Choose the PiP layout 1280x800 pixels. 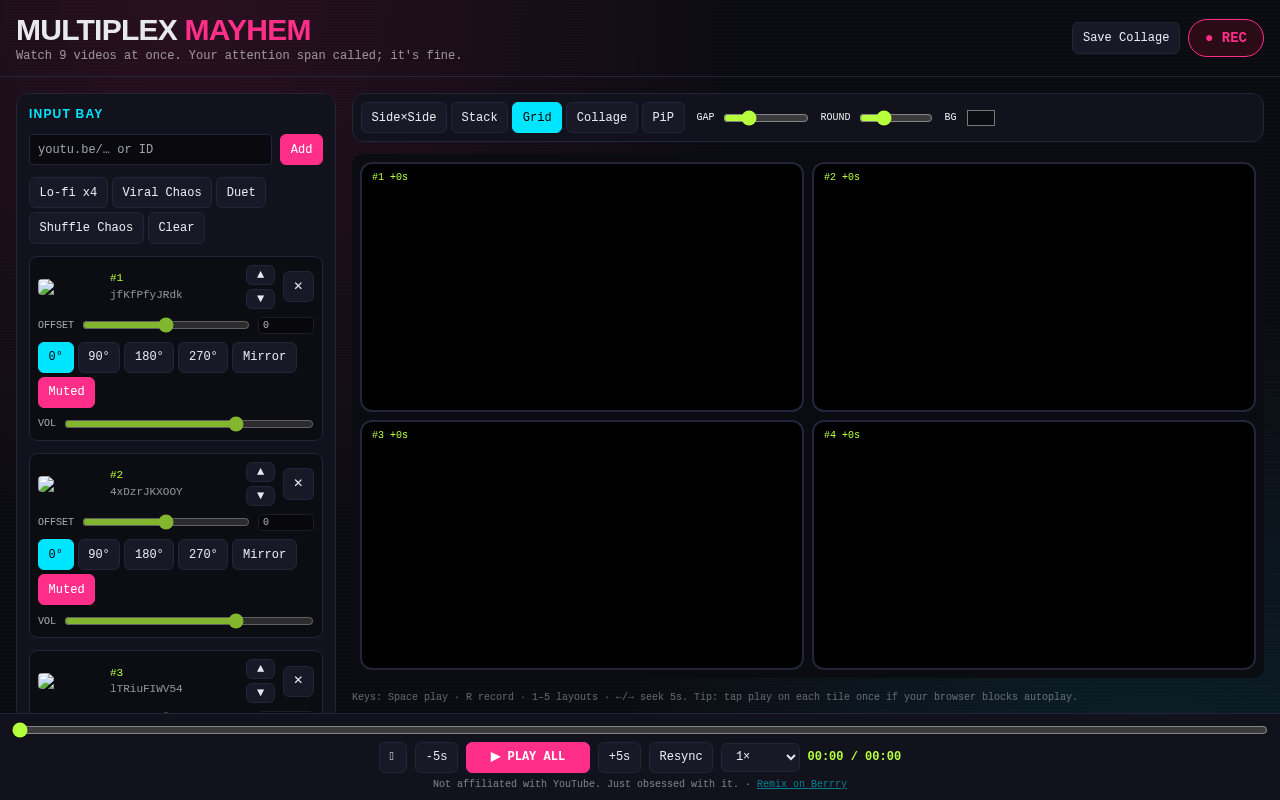point(663,118)
